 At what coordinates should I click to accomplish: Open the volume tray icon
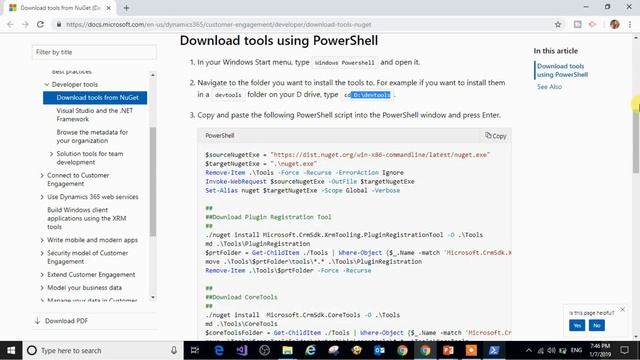(551, 351)
